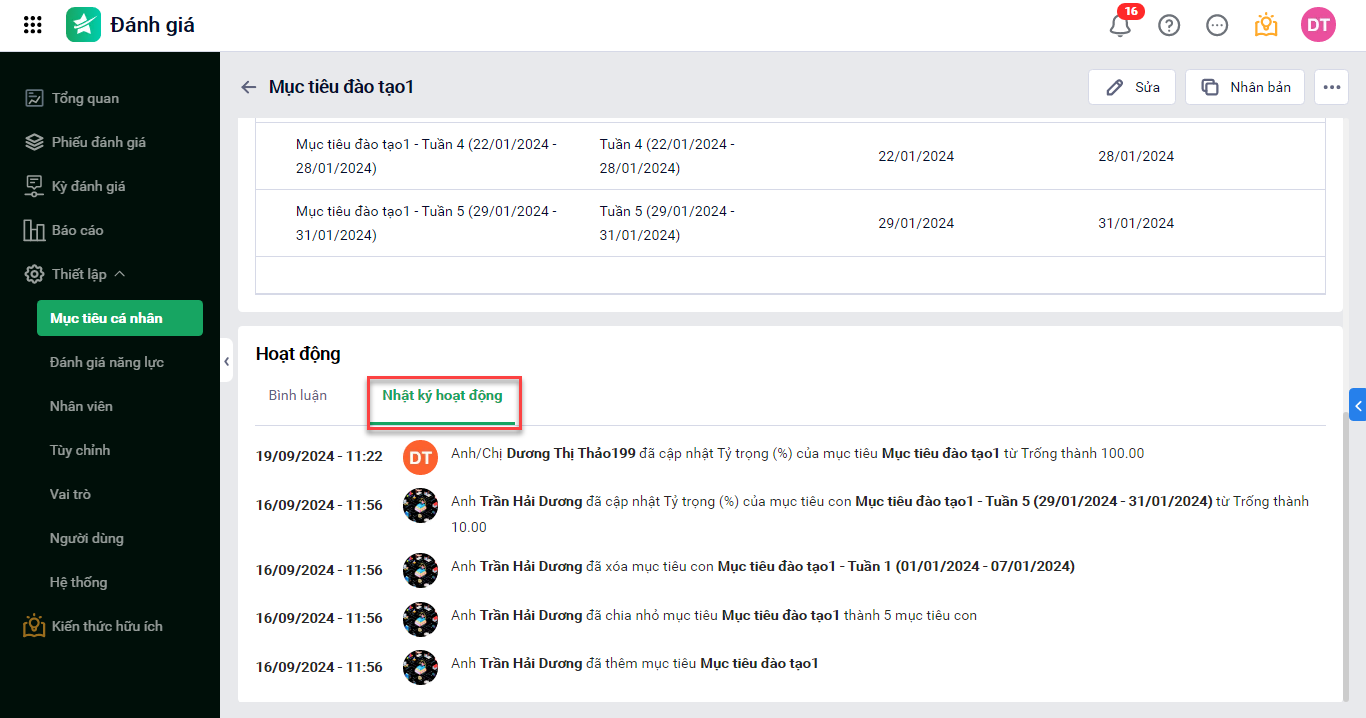Viewport: 1366px width, 718px height.
Task: Open the app launcher grid icon
Action: click(x=32, y=25)
